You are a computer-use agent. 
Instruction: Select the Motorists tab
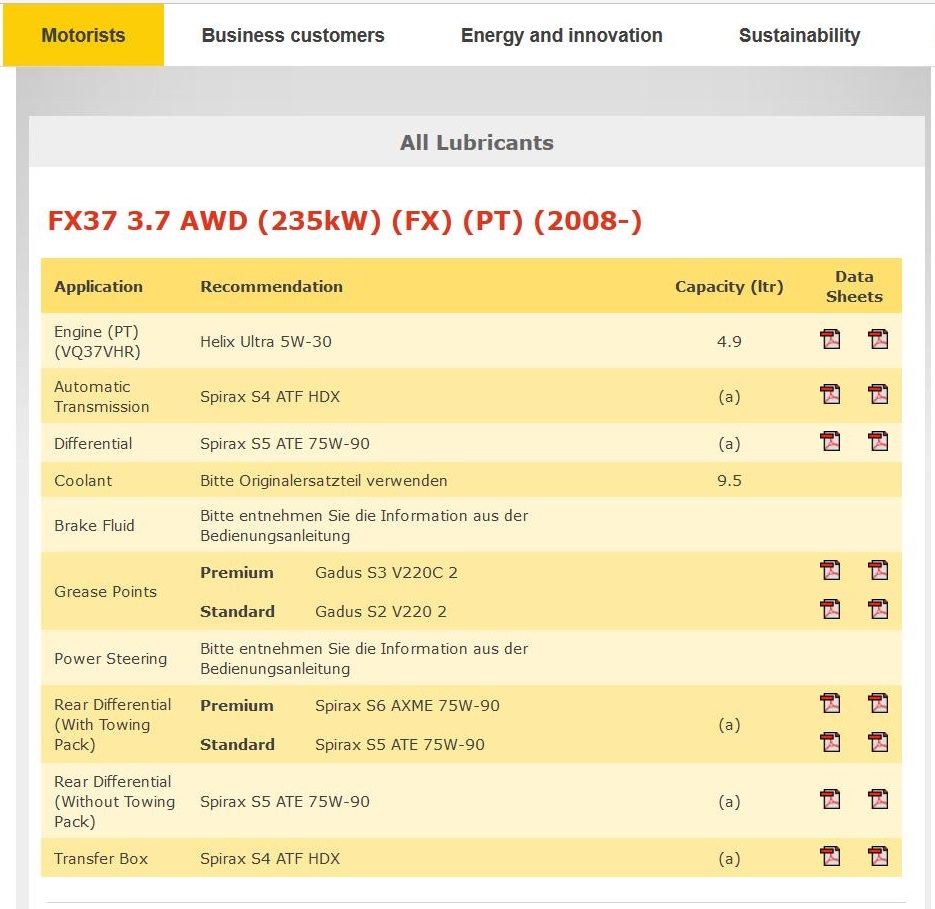(83, 35)
